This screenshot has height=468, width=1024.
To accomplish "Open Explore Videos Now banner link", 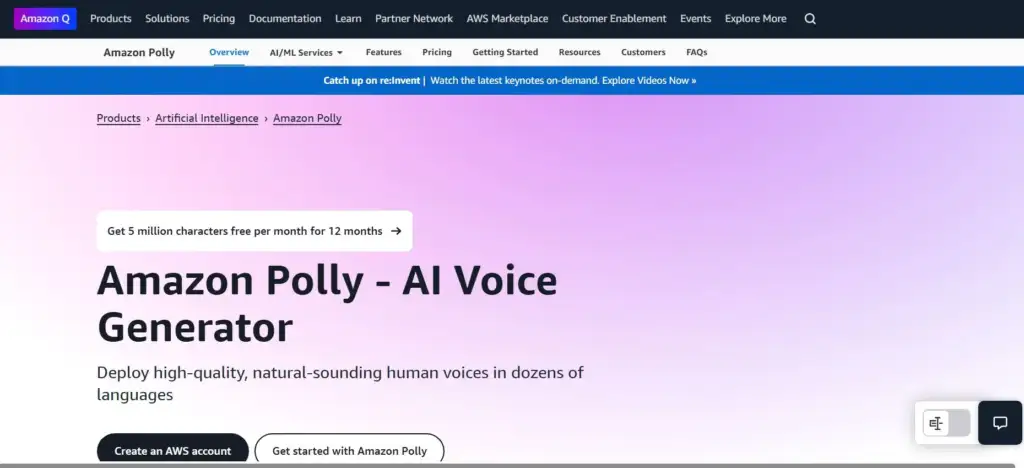I will click(x=649, y=81).
